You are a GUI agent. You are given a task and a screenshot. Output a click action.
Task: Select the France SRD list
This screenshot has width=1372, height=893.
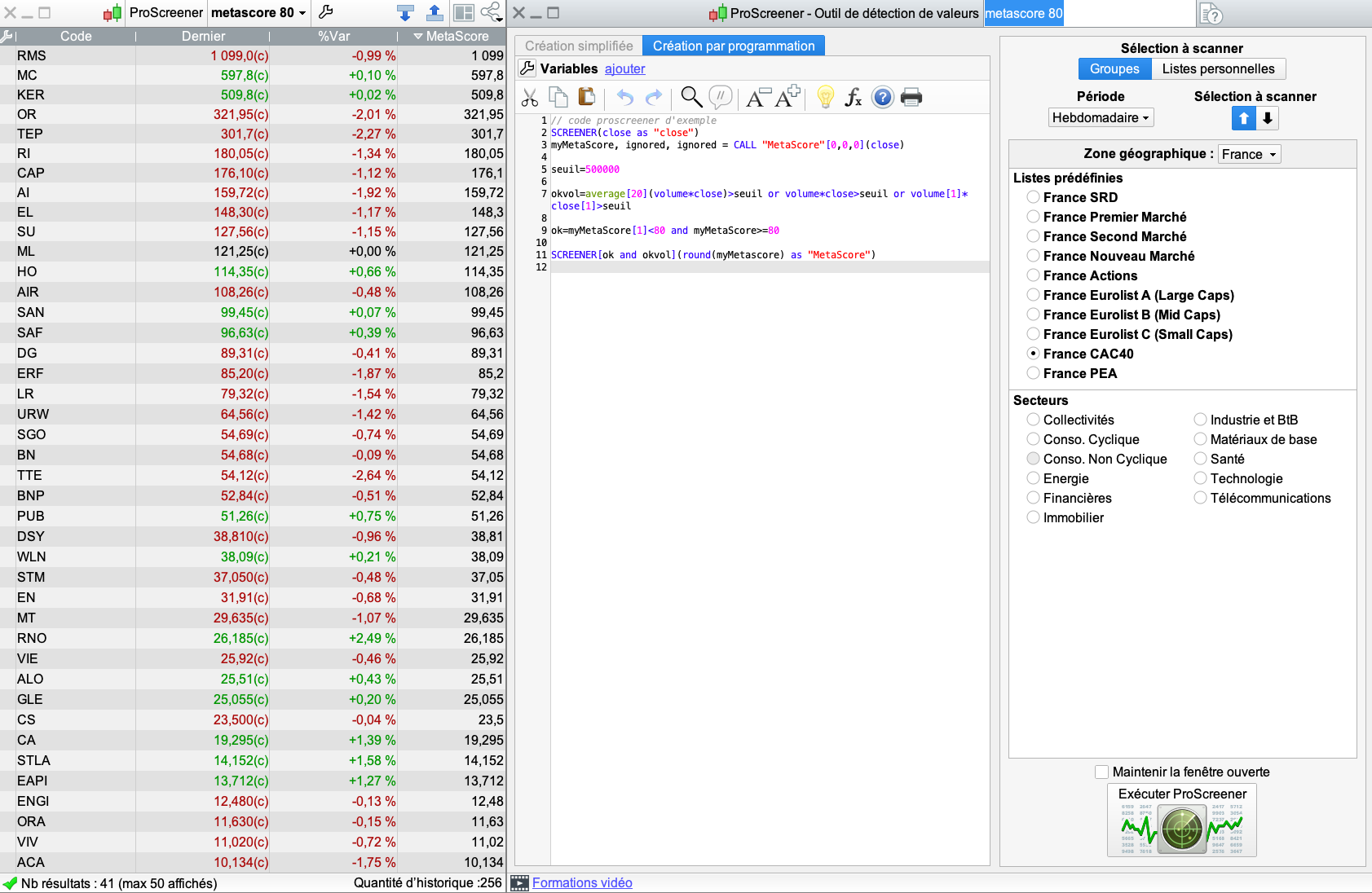click(1034, 197)
